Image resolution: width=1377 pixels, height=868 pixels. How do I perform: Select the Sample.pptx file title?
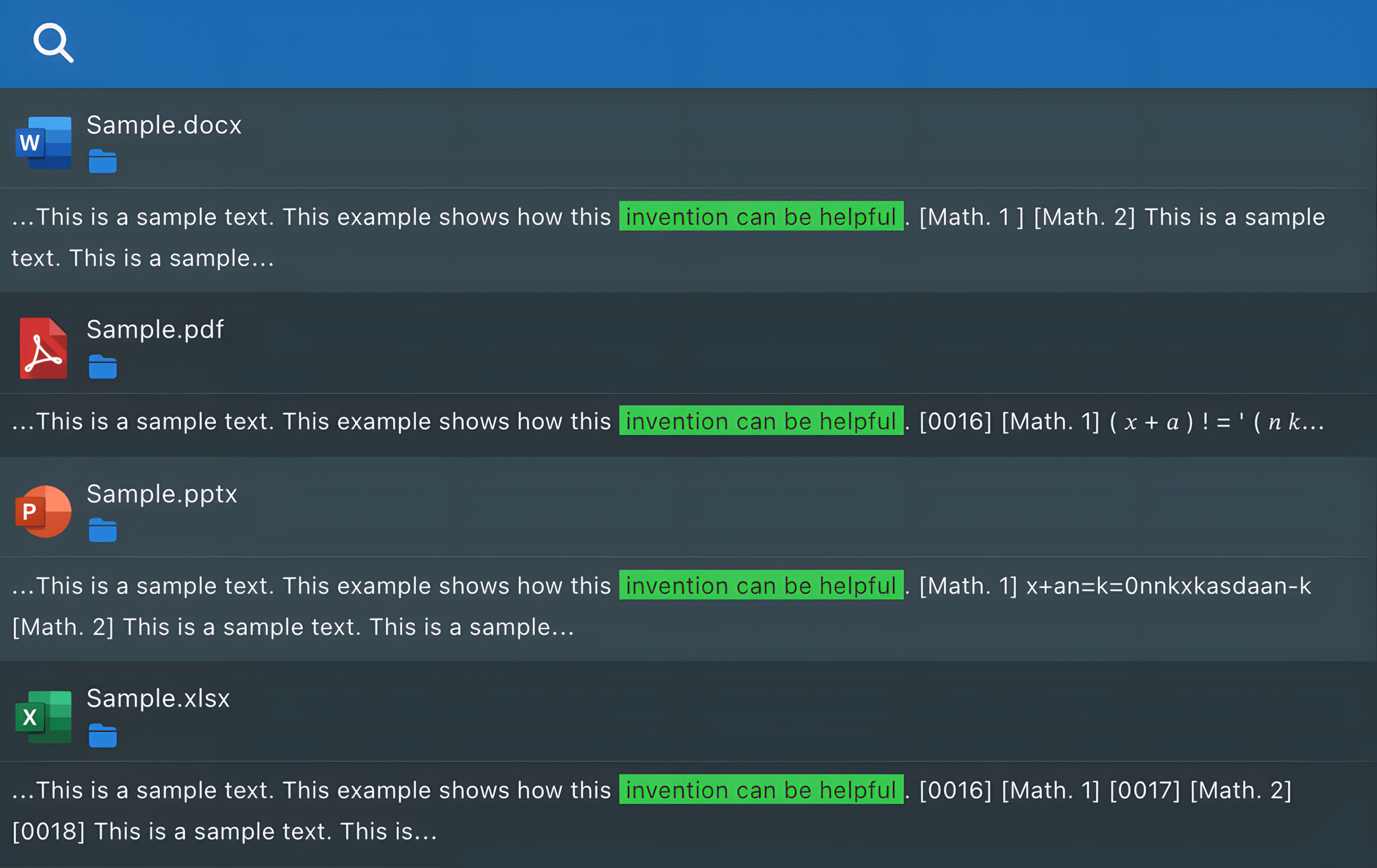coord(162,494)
